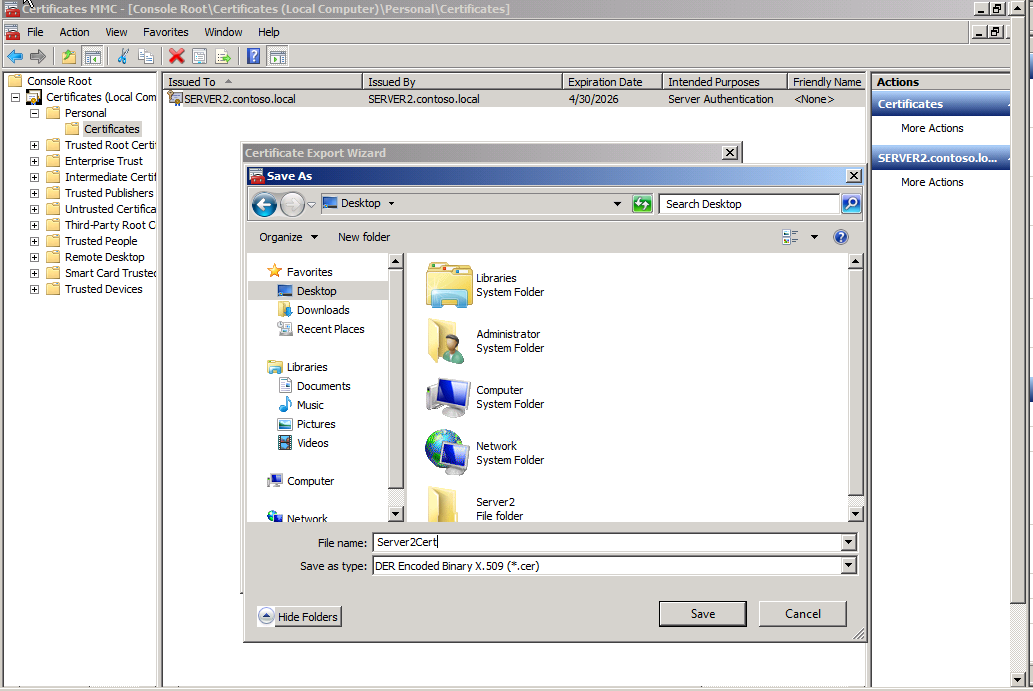The width and height of the screenshot is (1033, 691).
Task: Click the Save As back navigation button
Action: click(264, 205)
